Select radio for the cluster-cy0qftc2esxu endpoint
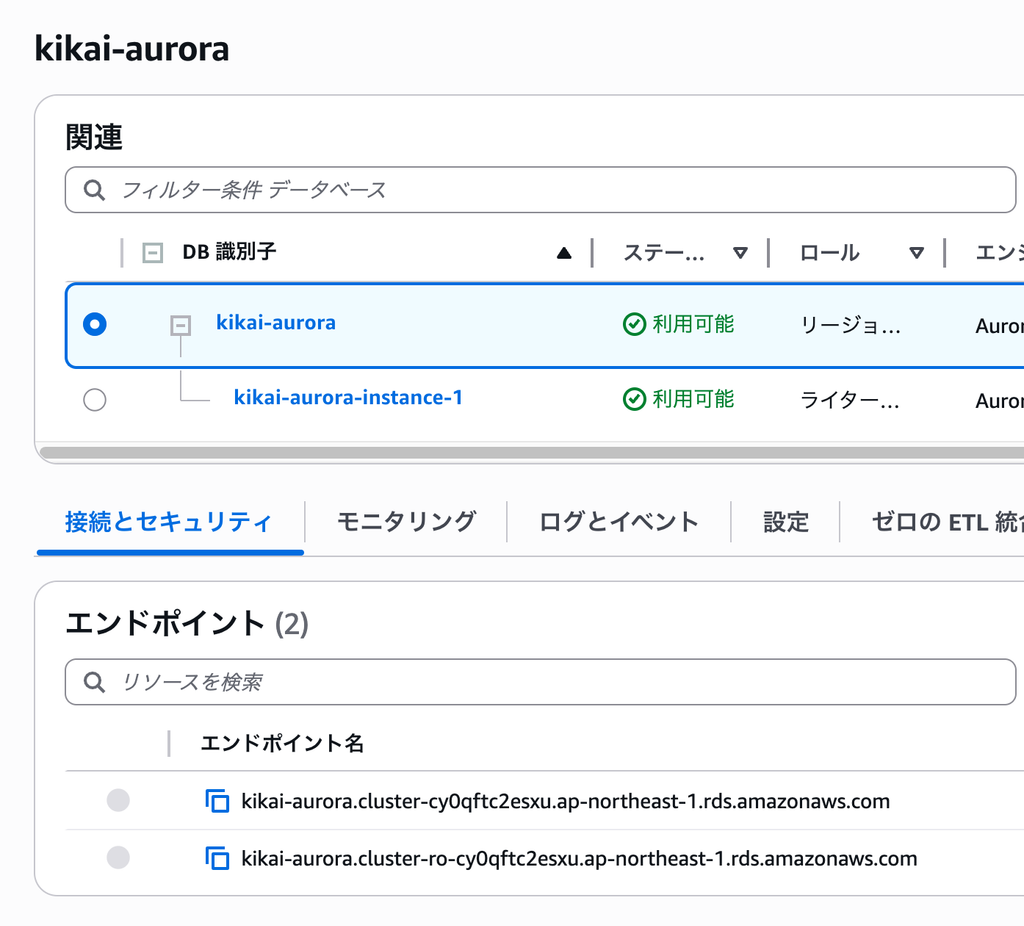Viewport: 1024px width, 926px height. tap(118, 800)
